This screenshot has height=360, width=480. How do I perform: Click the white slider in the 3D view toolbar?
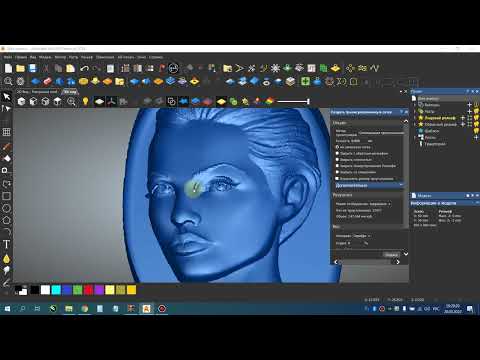(293, 101)
